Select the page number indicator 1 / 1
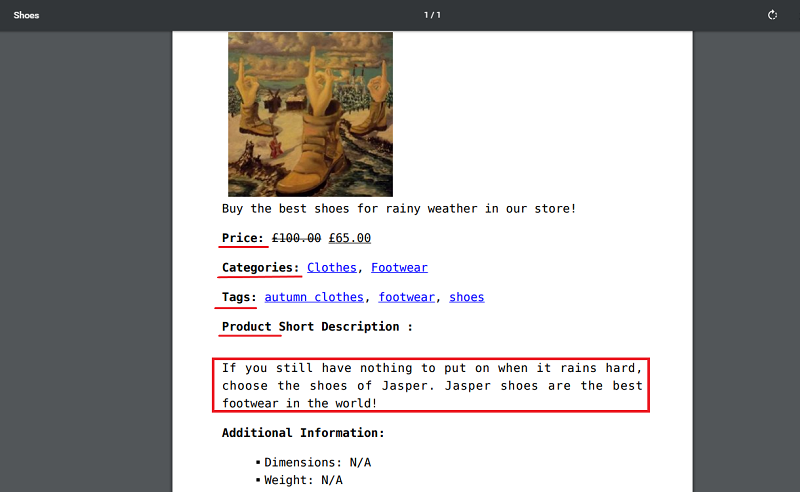 tap(432, 15)
